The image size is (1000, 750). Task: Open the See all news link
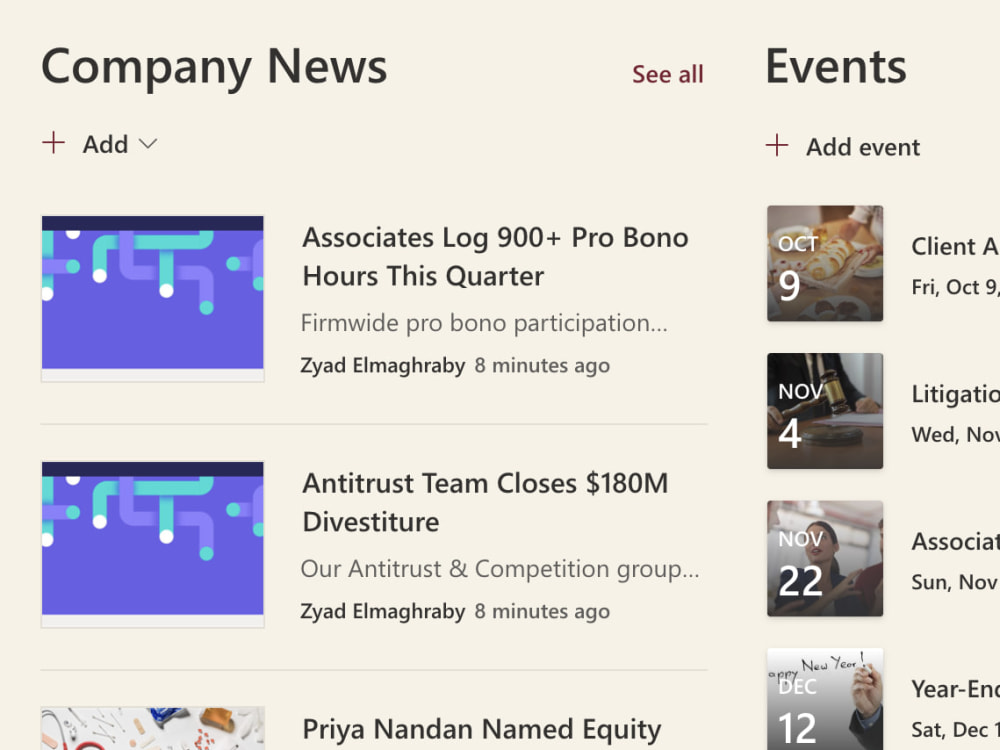(668, 75)
